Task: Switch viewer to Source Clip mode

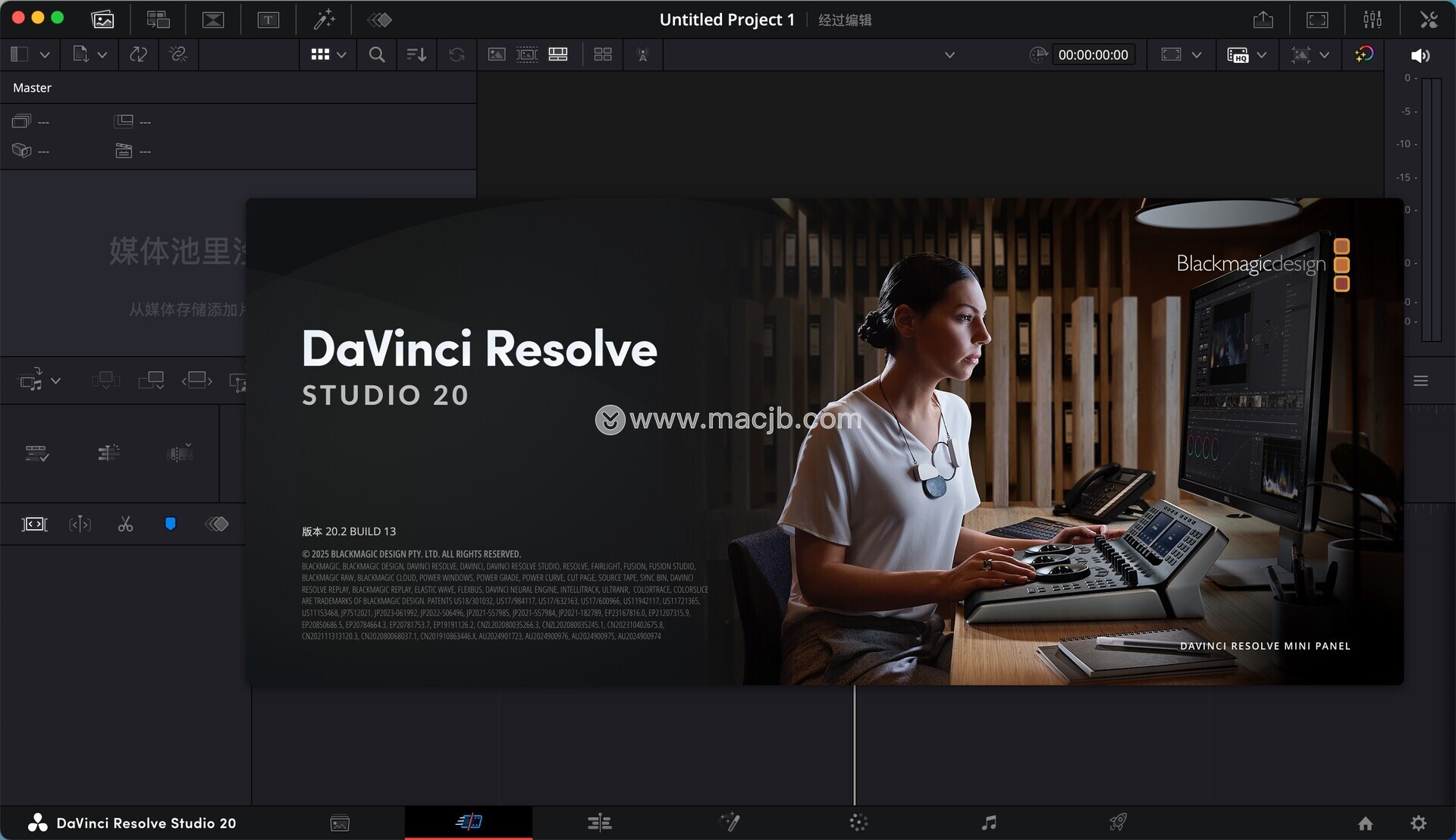Action: pyautogui.click(x=497, y=55)
